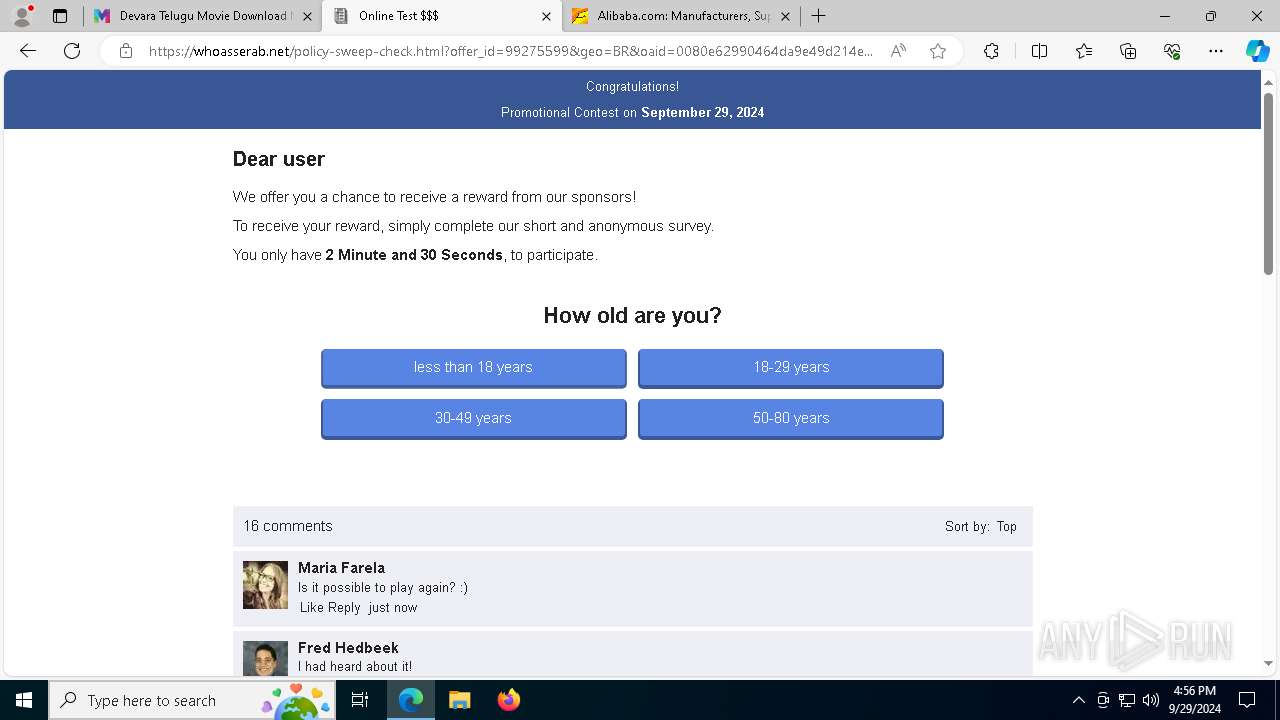Click the scrollbar down arrow
The width and height of the screenshot is (1280, 720).
(x=1268, y=663)
